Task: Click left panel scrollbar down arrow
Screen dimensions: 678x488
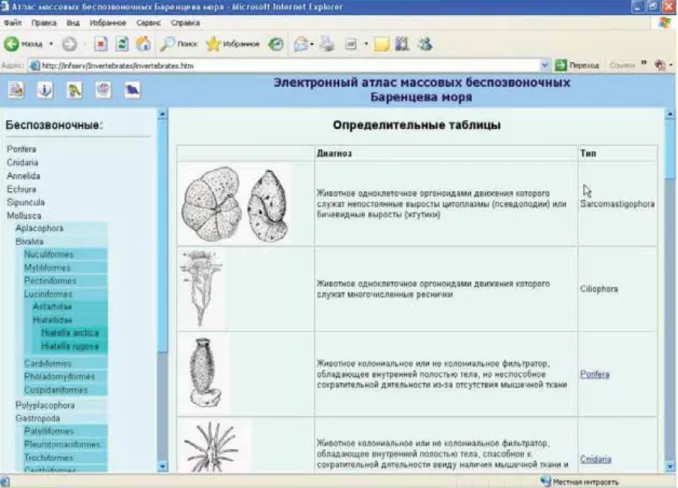Action: (x=163, y=466)
